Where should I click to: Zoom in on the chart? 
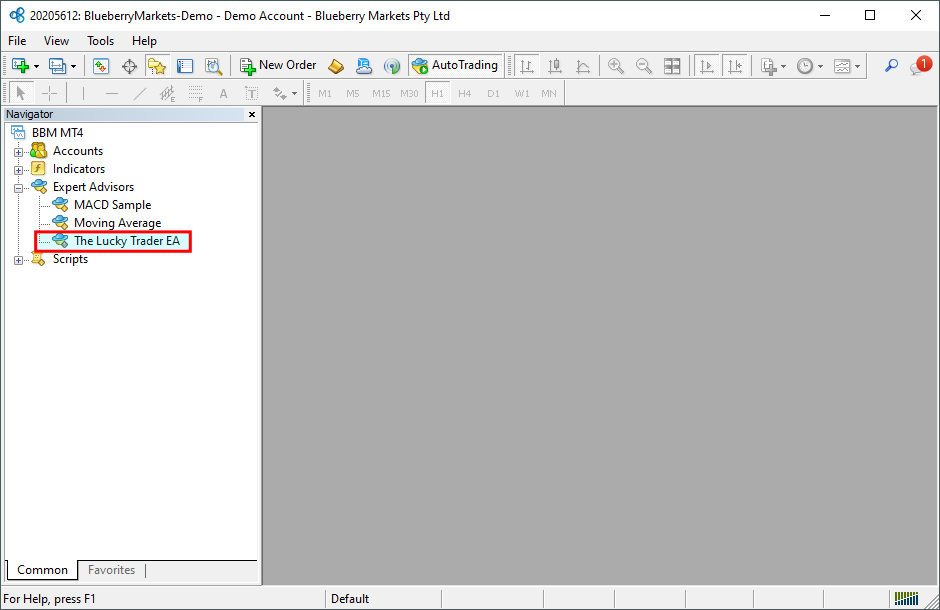click(616, 65)
